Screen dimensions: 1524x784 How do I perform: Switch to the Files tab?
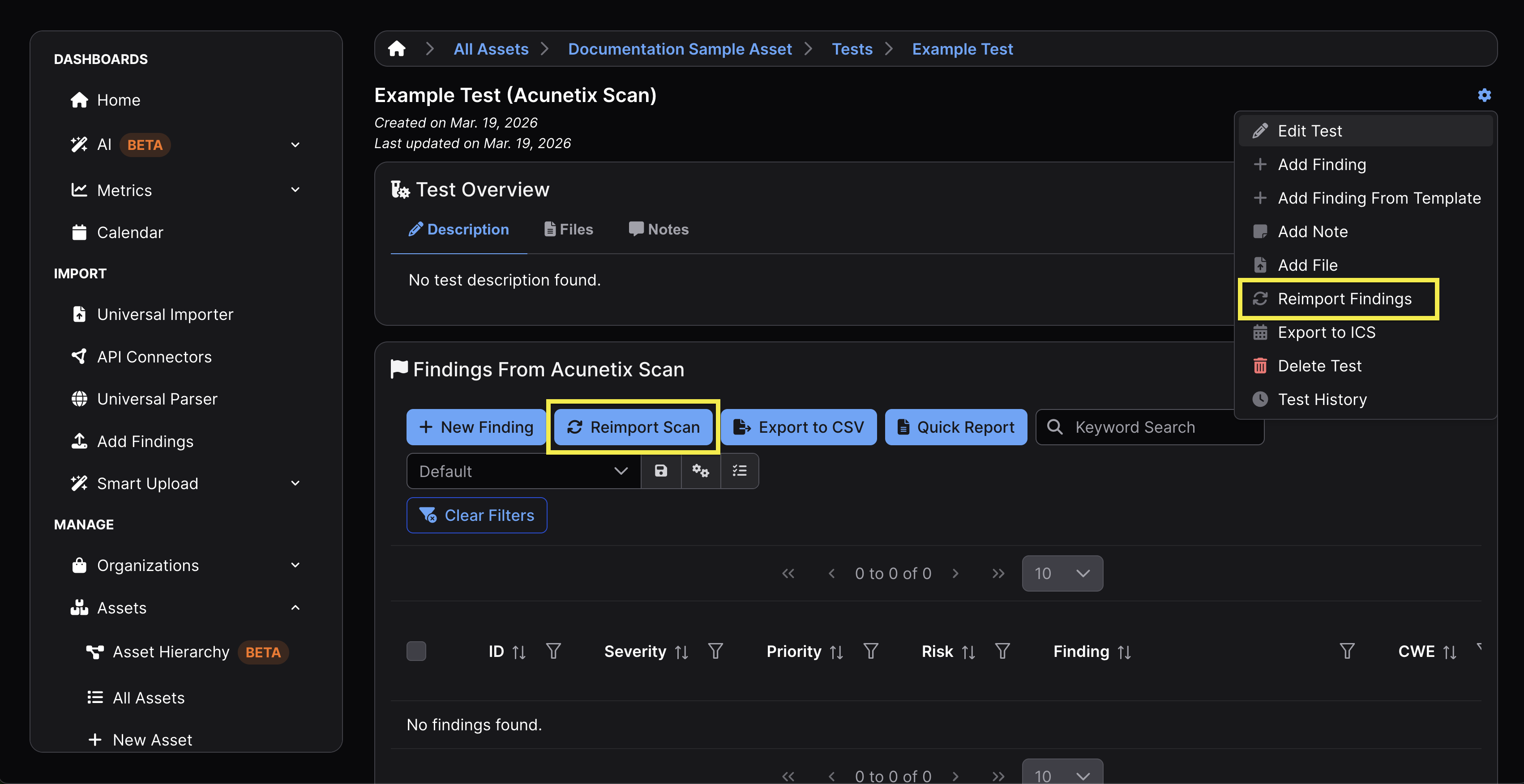pyautogui.click(x=569, y=230)
